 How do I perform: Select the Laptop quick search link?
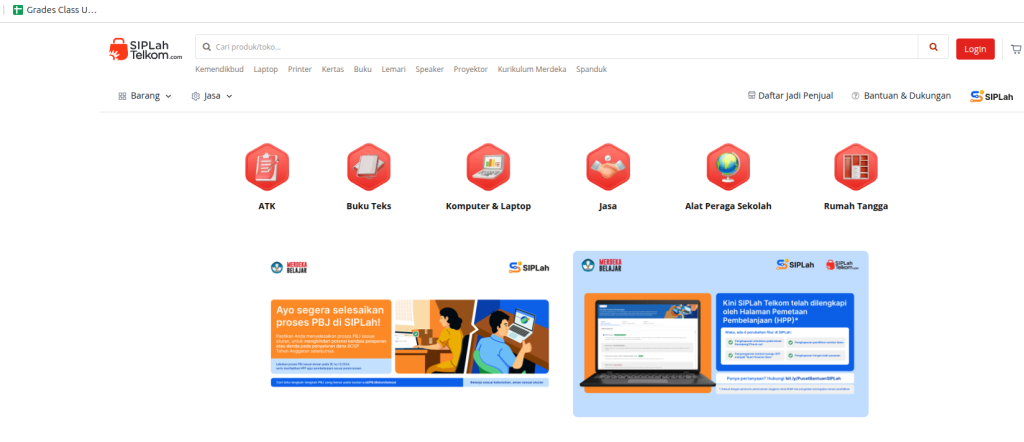tap(266, 69)
